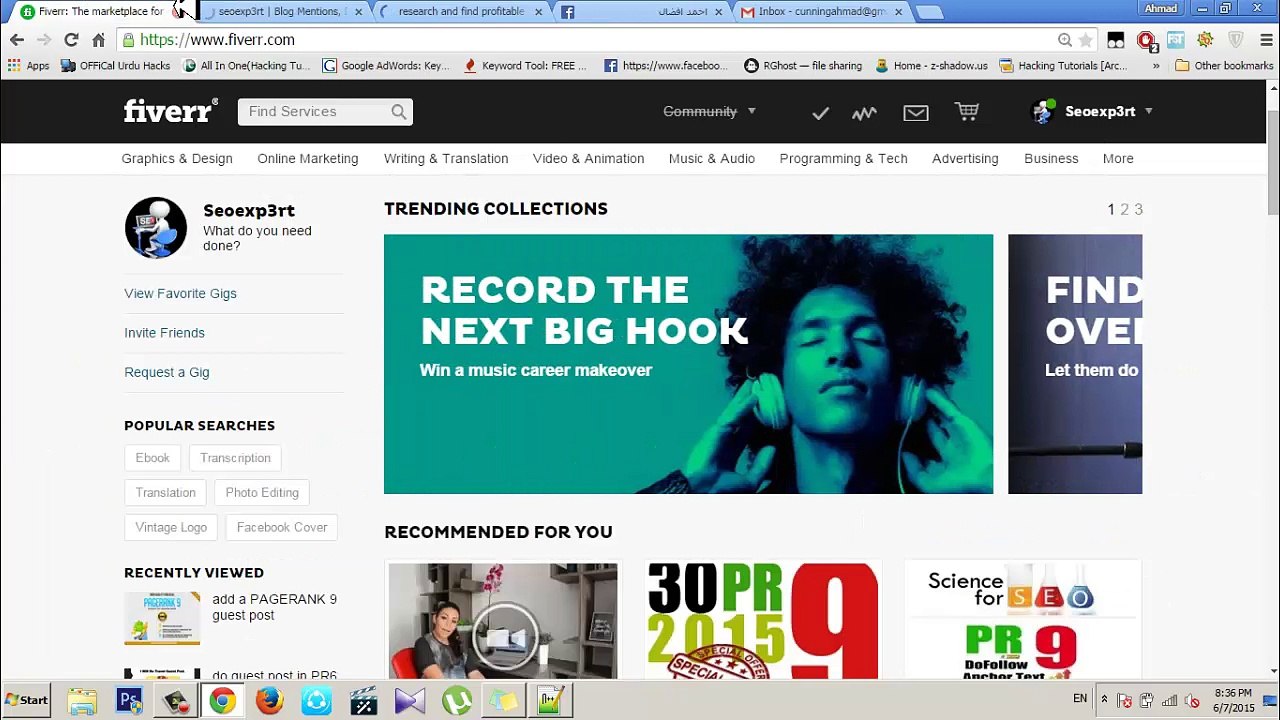Select the Translation popular search tag
Image resolution: width=1280 pixels, height=720 pixels.
tap(166, 492)
